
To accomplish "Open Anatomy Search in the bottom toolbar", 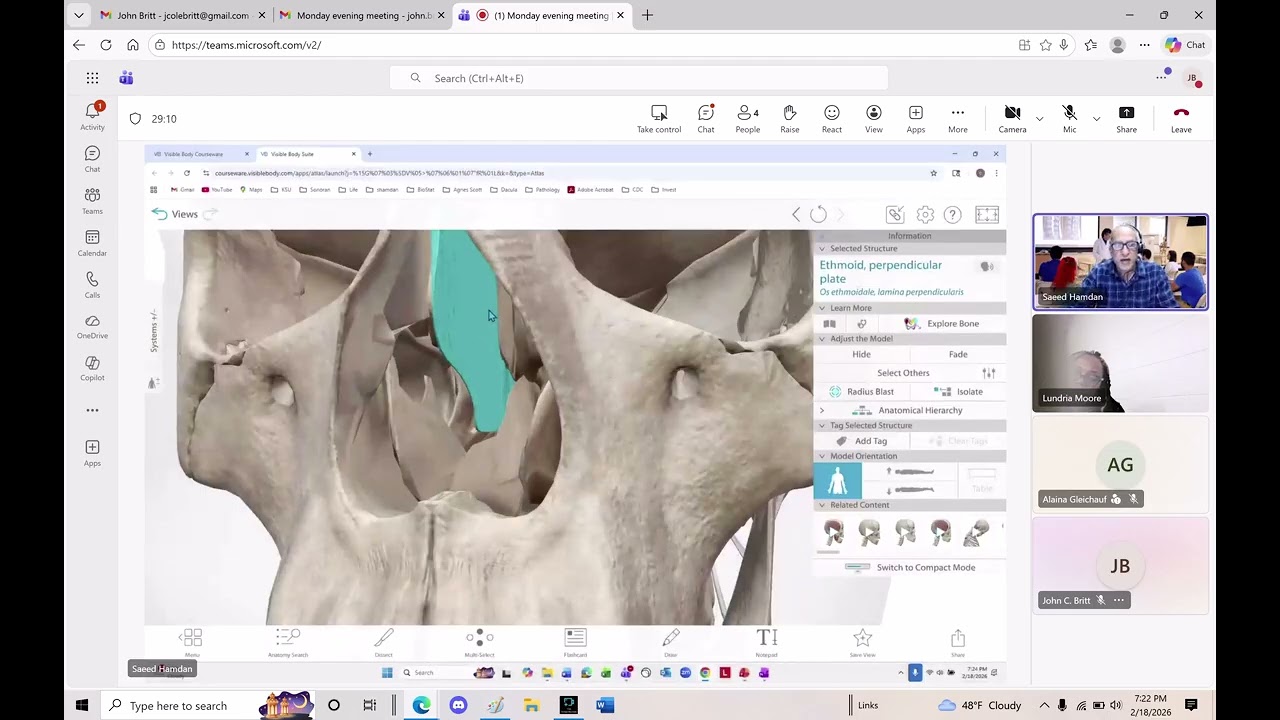I will click(x=288, y=642).
